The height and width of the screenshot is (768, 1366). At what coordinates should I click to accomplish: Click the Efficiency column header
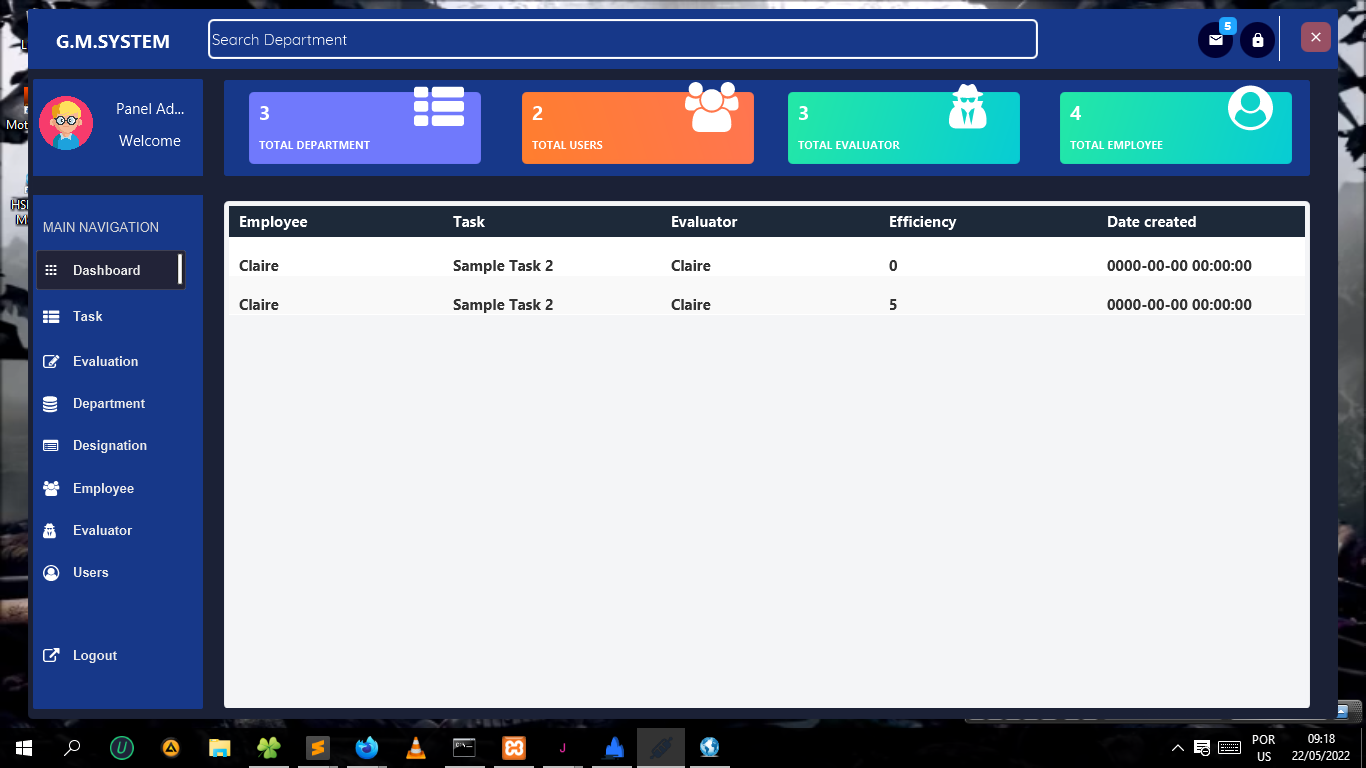922,222
